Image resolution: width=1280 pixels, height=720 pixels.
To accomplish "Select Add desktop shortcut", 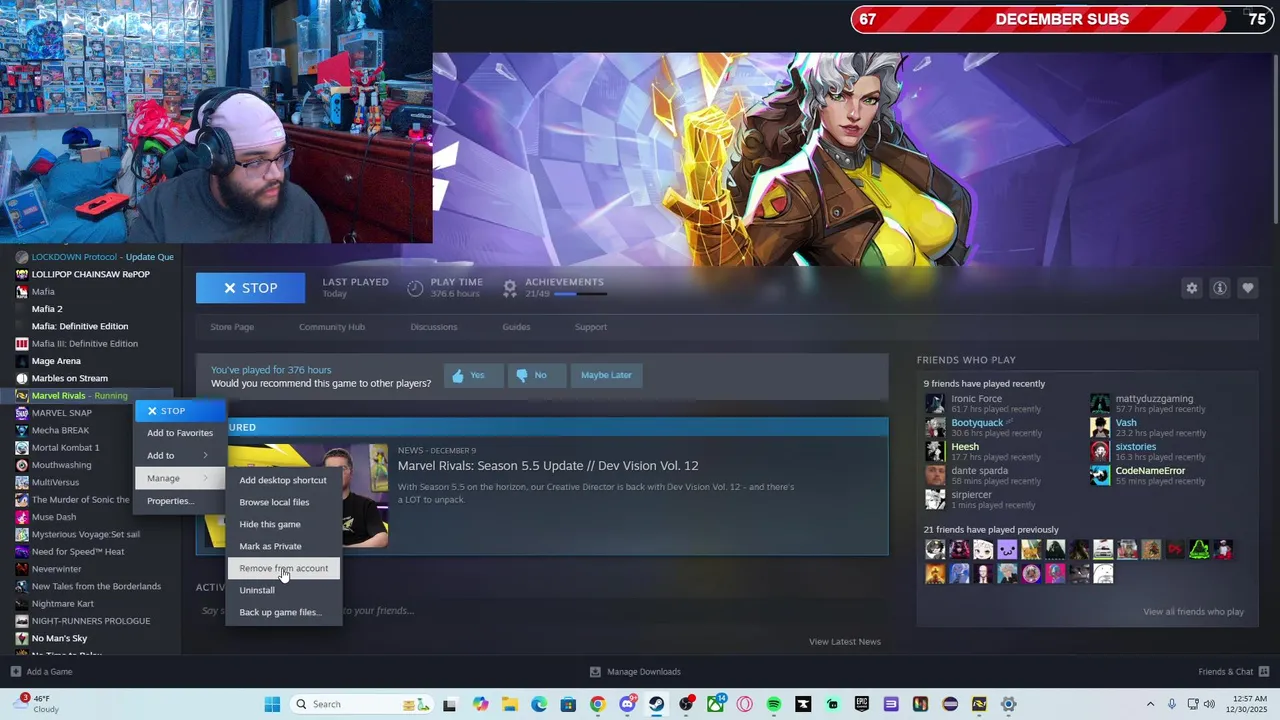I will [283, 480].
